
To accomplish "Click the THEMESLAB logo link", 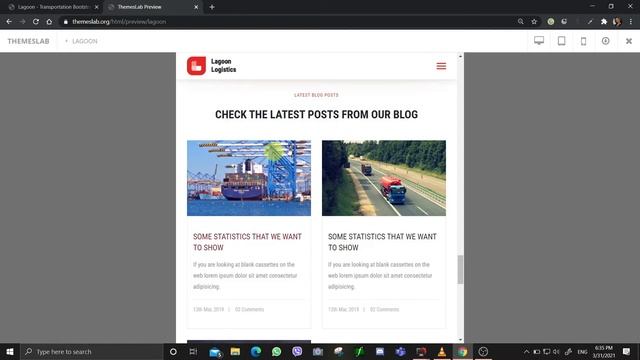I will pos(28,41).
